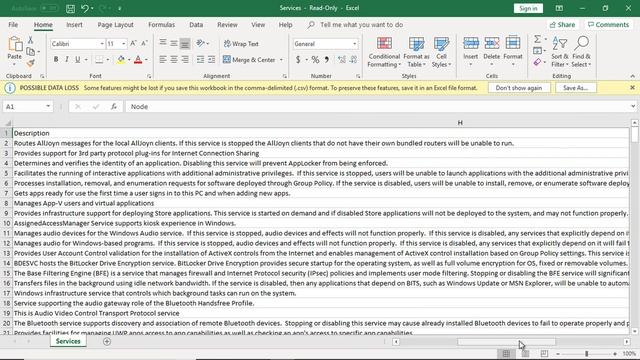Switch to the Formulas tab

click(x=161, y=25)
